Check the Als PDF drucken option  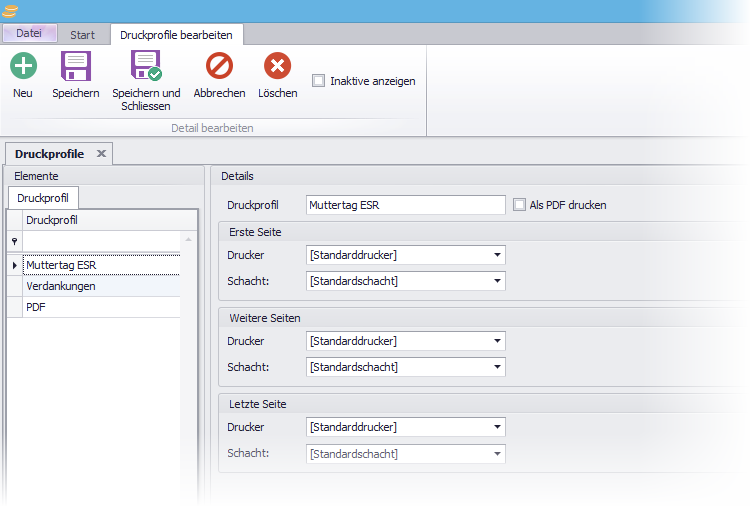tap(519, 205)
